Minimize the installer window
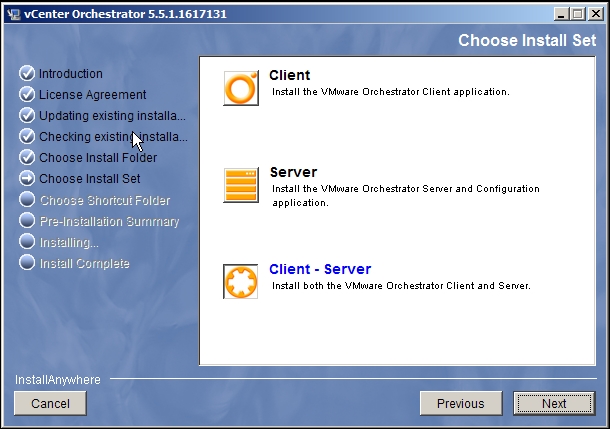The width and height of the screenshot is (610, 429). [557, 13]
